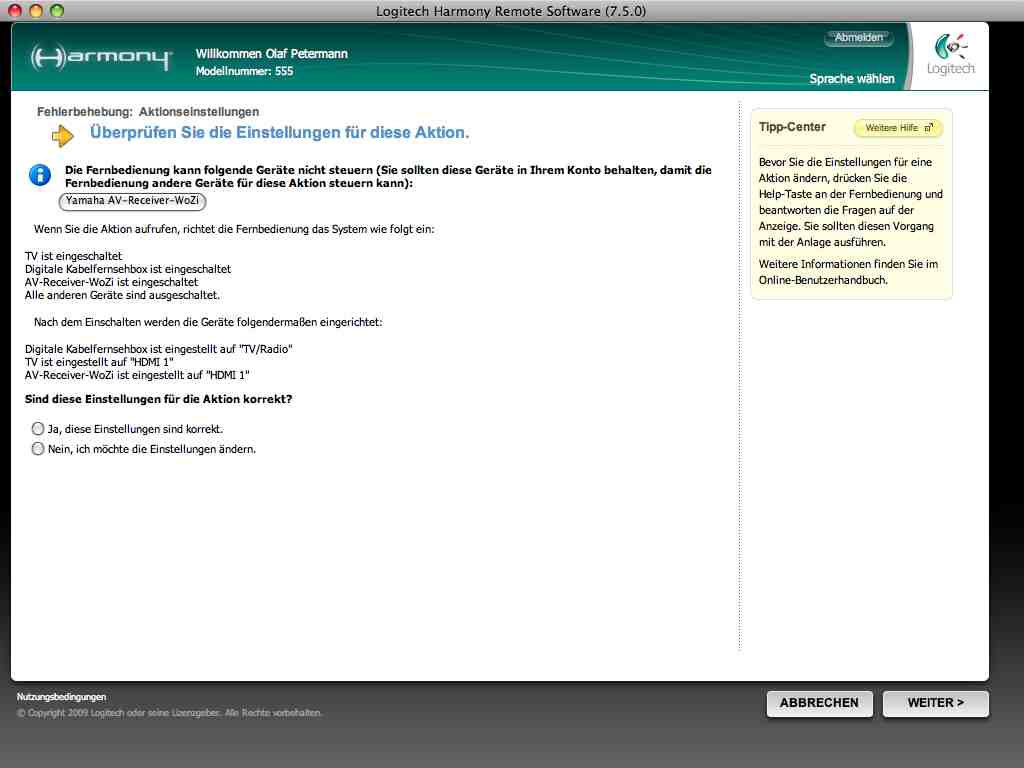Open Weitere Hilfe in Tipp-Center
Screen dimensions: 1024x768
click(897, 128)
